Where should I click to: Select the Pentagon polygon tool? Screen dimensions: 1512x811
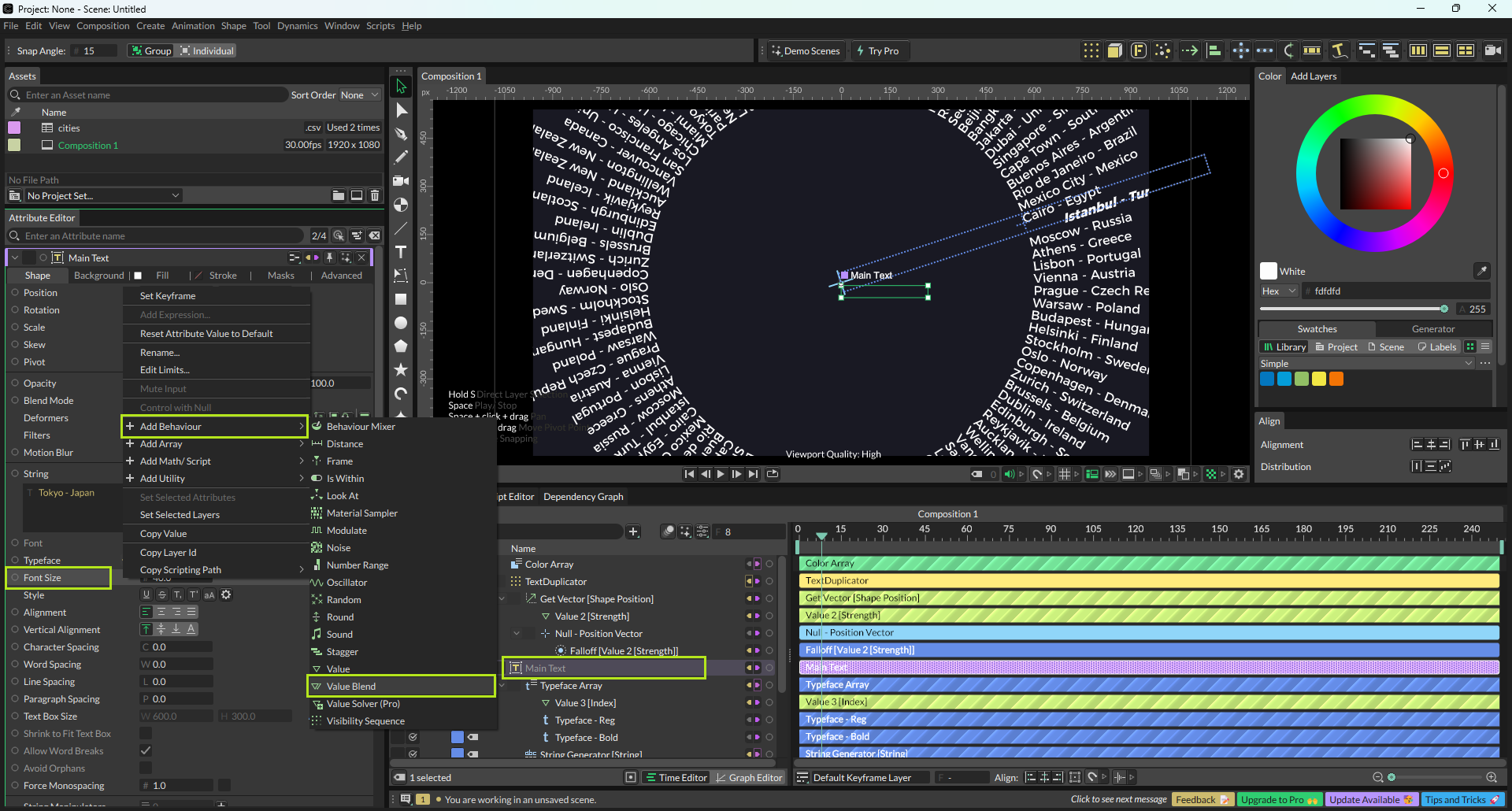[x=401, y=346]
